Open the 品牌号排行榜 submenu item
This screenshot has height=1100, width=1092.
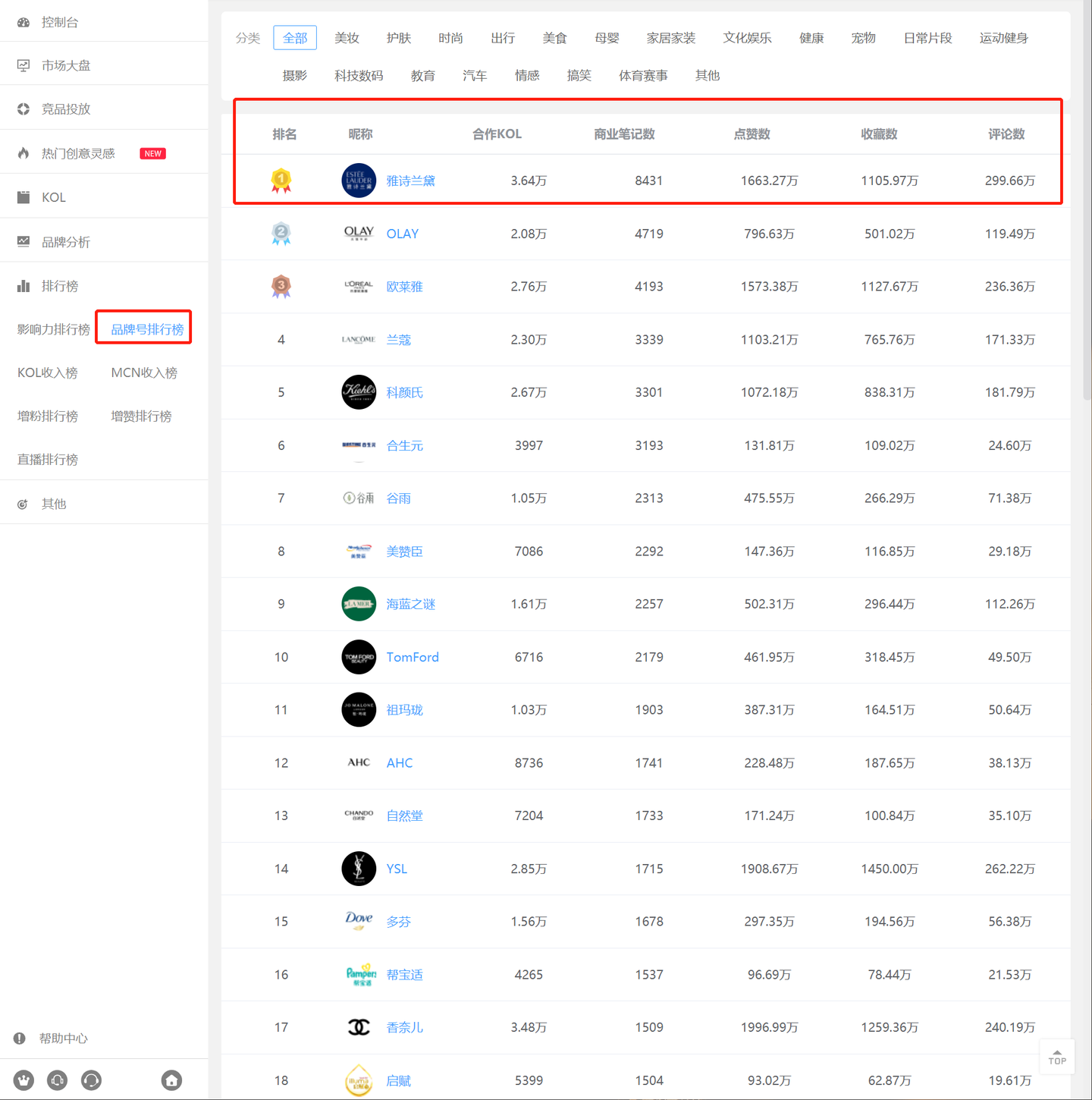click(147, 329)
